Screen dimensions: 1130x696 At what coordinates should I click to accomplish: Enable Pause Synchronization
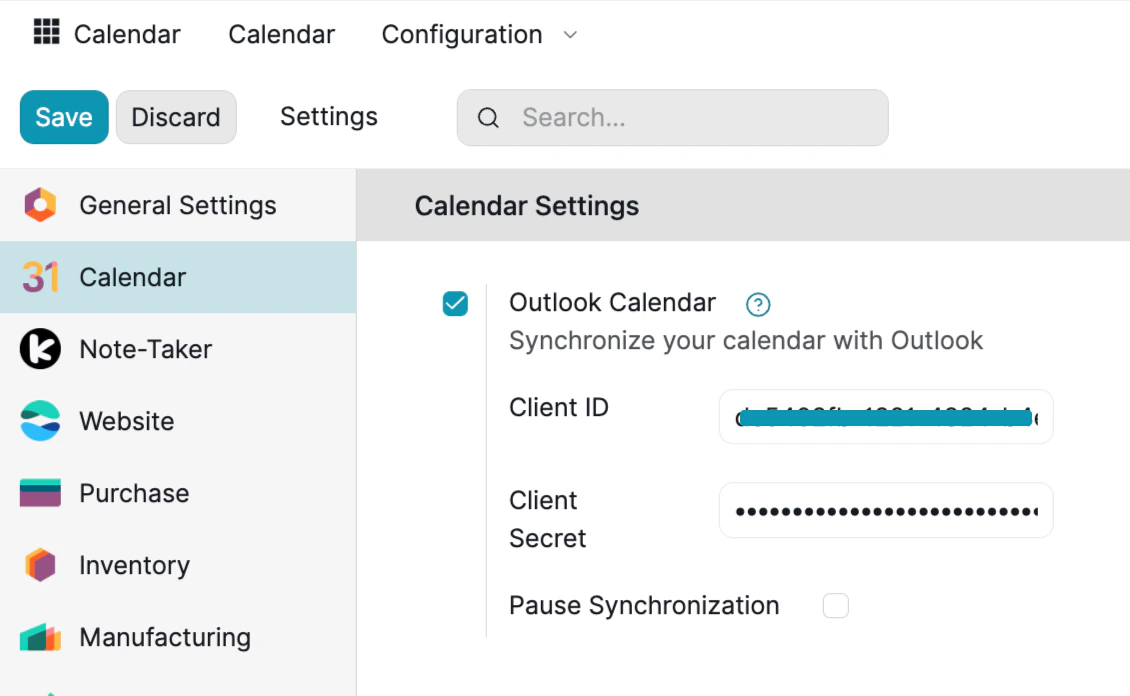[836, 605]
